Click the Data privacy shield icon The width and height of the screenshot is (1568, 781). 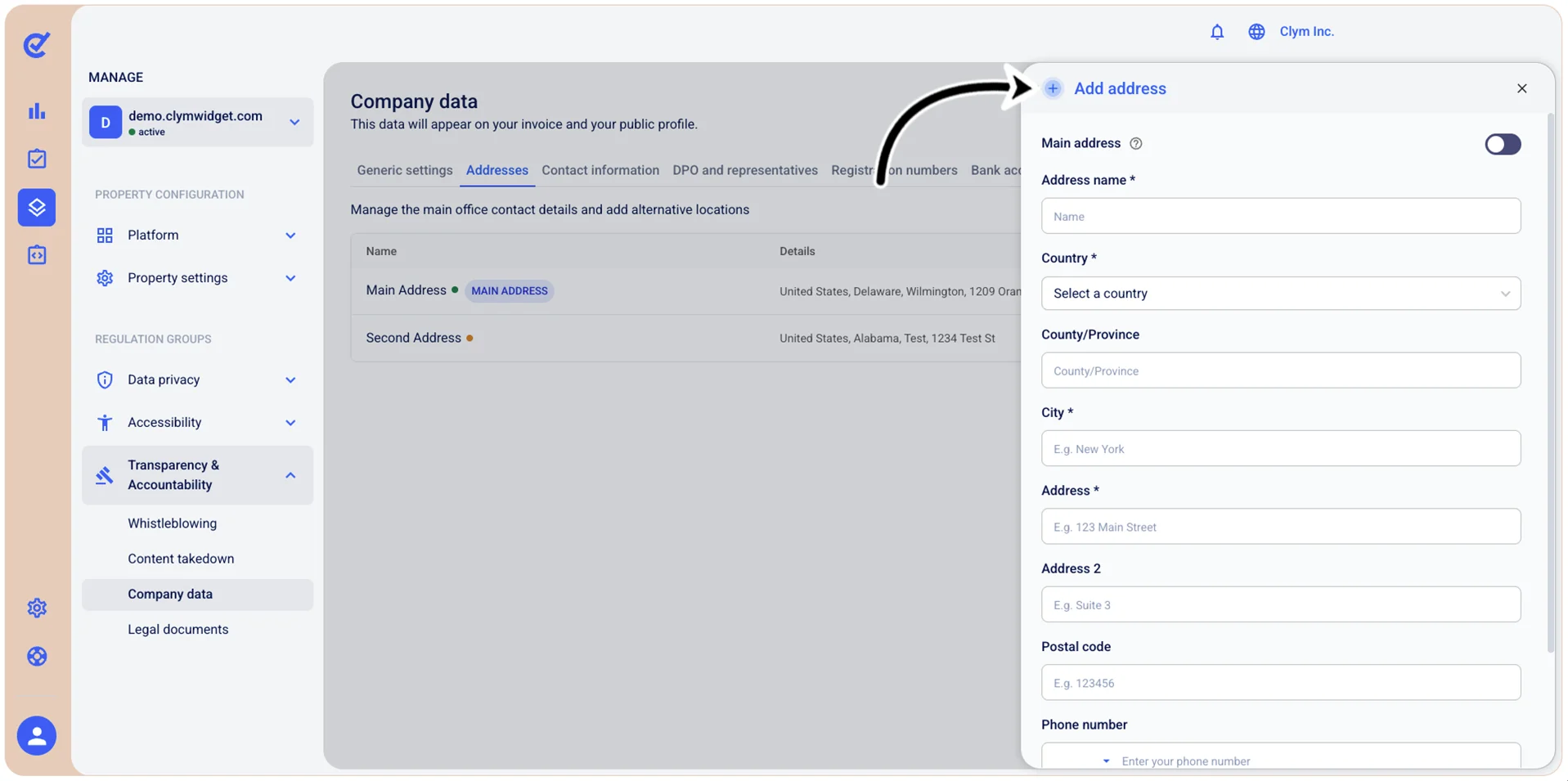click(x=105, y=379)
